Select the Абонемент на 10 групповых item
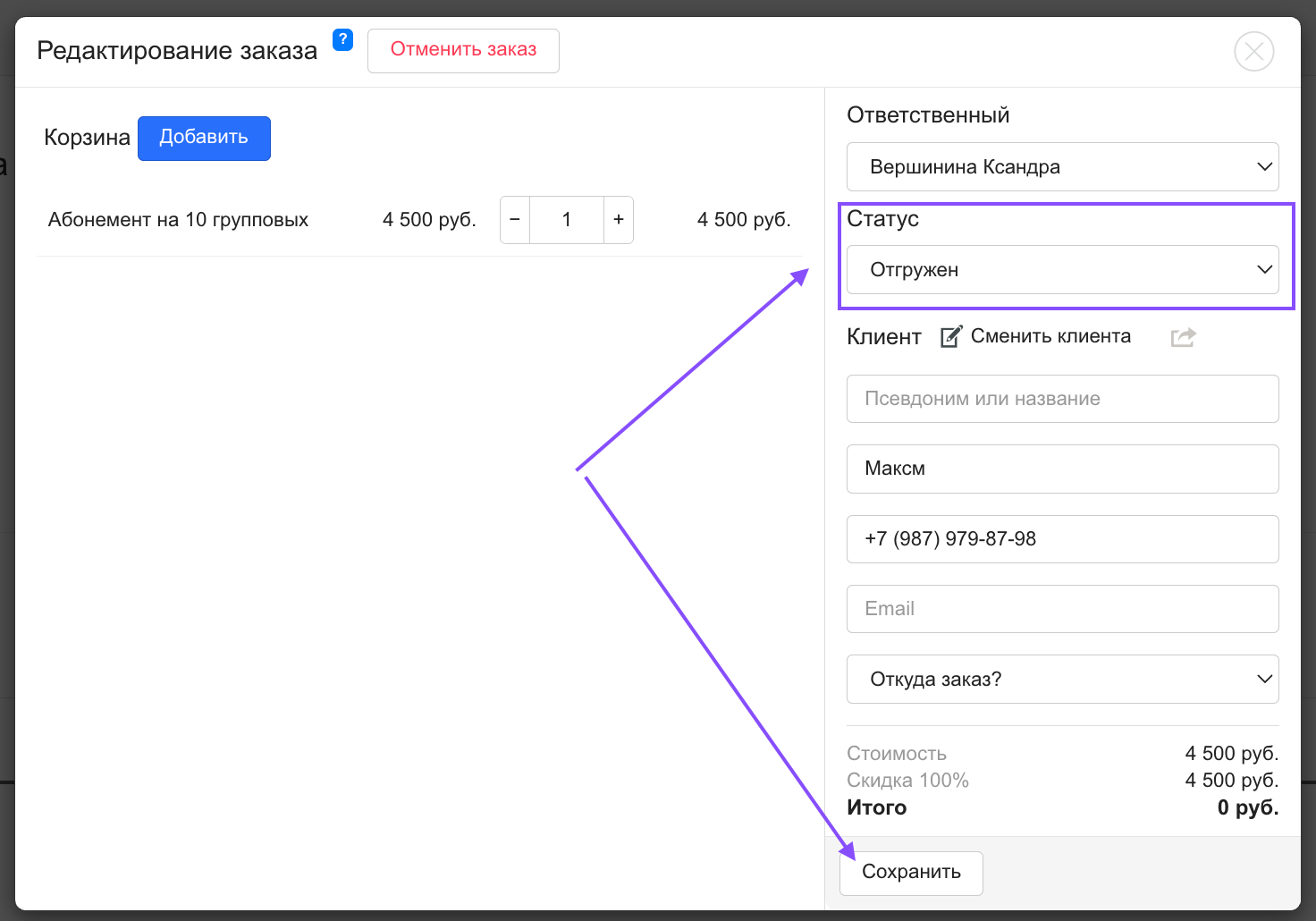This screenshot has width=1316, height=921. [x=178, y=220]
